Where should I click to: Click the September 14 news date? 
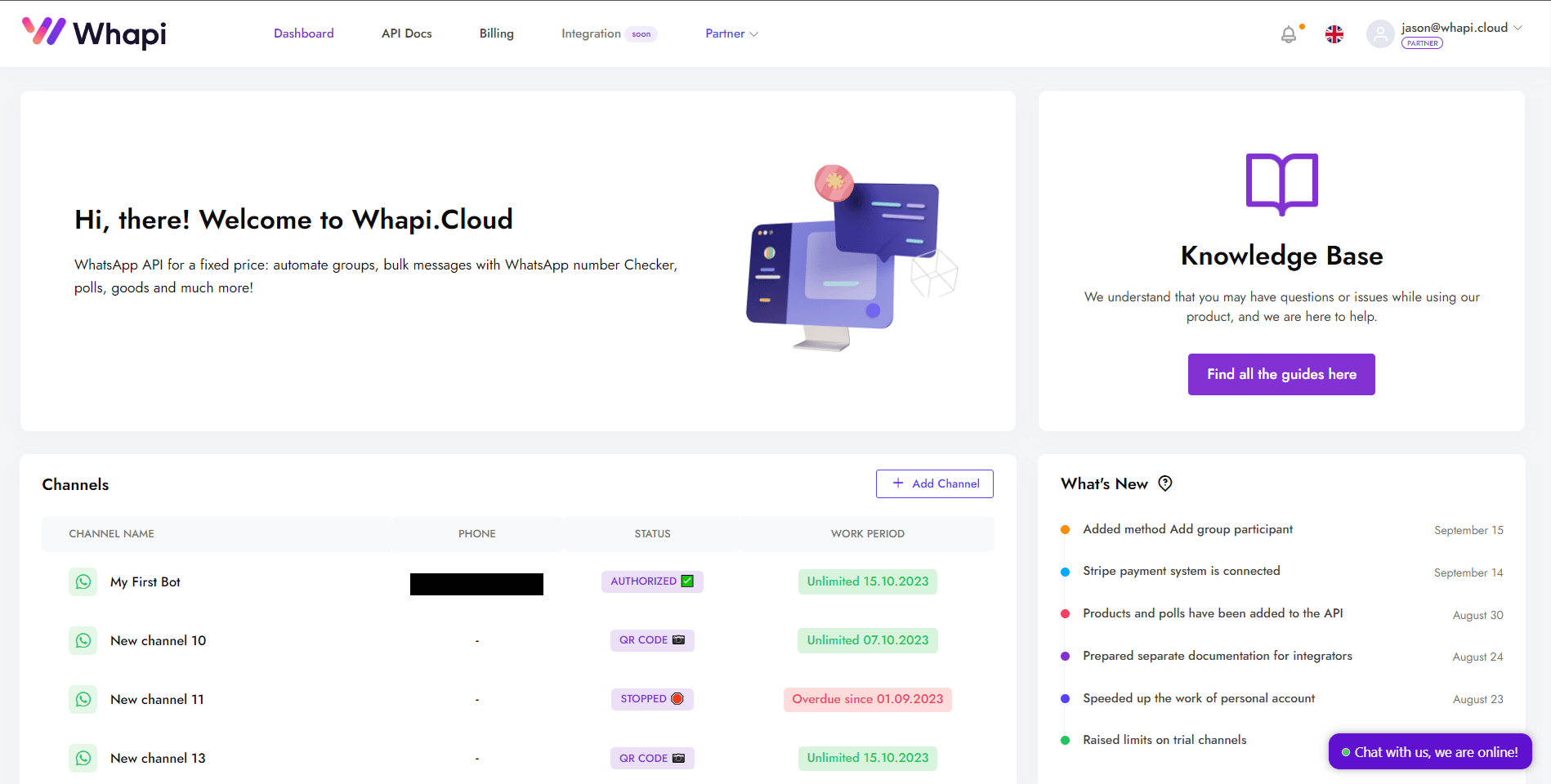(x=1468, y=572)
